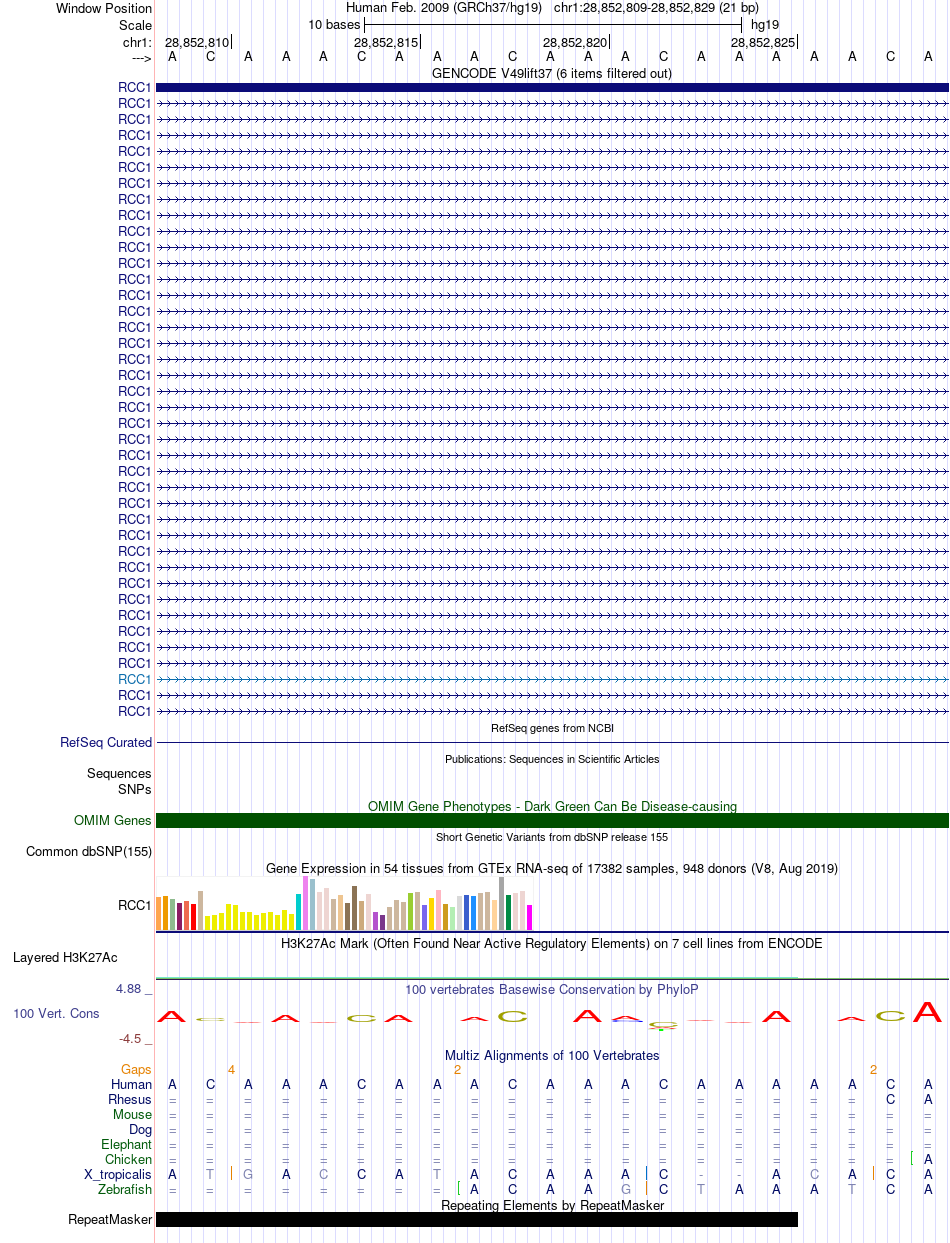This screenshot has width=950, height=1243.
Task: Select the Rhesus alignment row label
Action: (130, 1100)
